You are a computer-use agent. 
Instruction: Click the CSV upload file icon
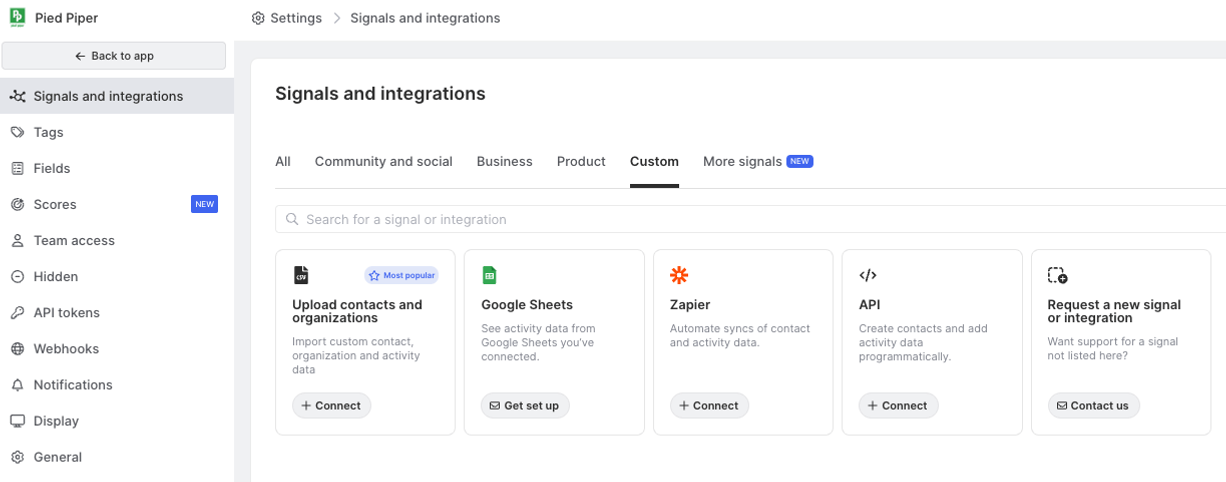click(301, 275)
